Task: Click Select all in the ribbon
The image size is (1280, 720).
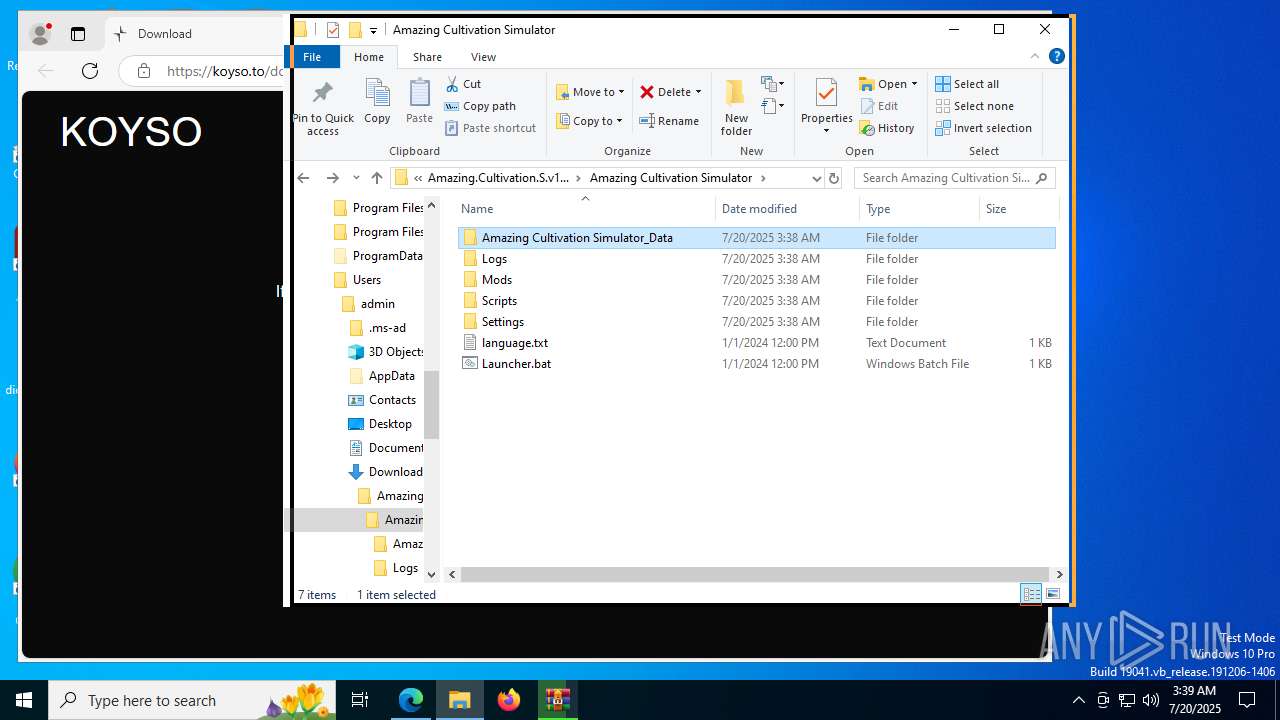Action: (x=967, y=84)
